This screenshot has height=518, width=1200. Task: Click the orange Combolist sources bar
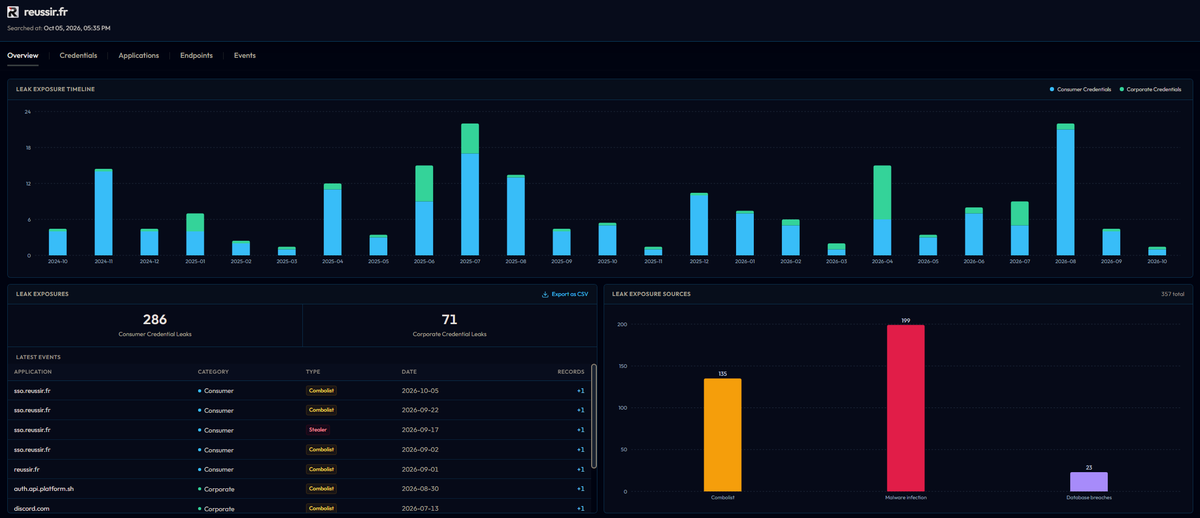(723, 435)
